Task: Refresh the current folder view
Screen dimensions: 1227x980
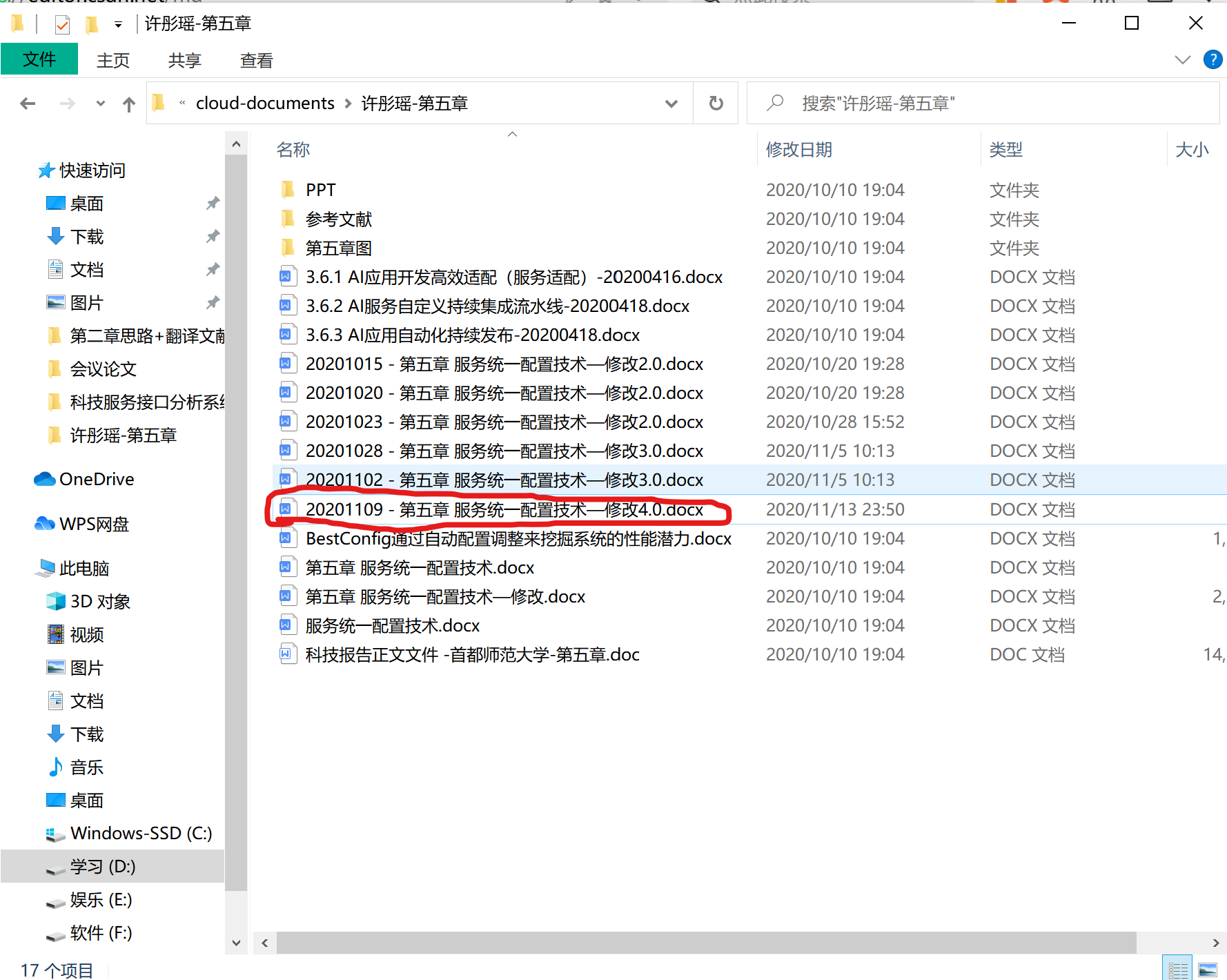Action: pyautogui.click(x=716, y=104)
